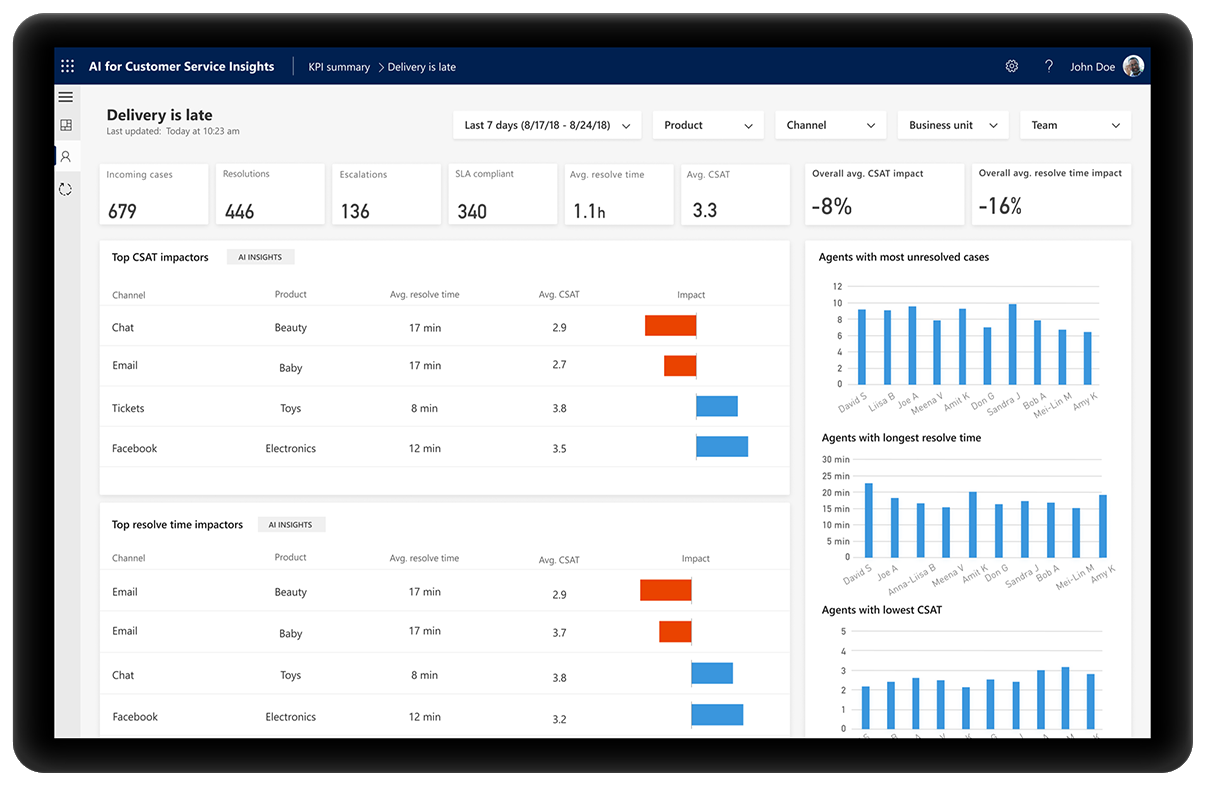1206x786 pixels.
Task: Select the Incoming cases KPI card
Action: coord(154,194)
